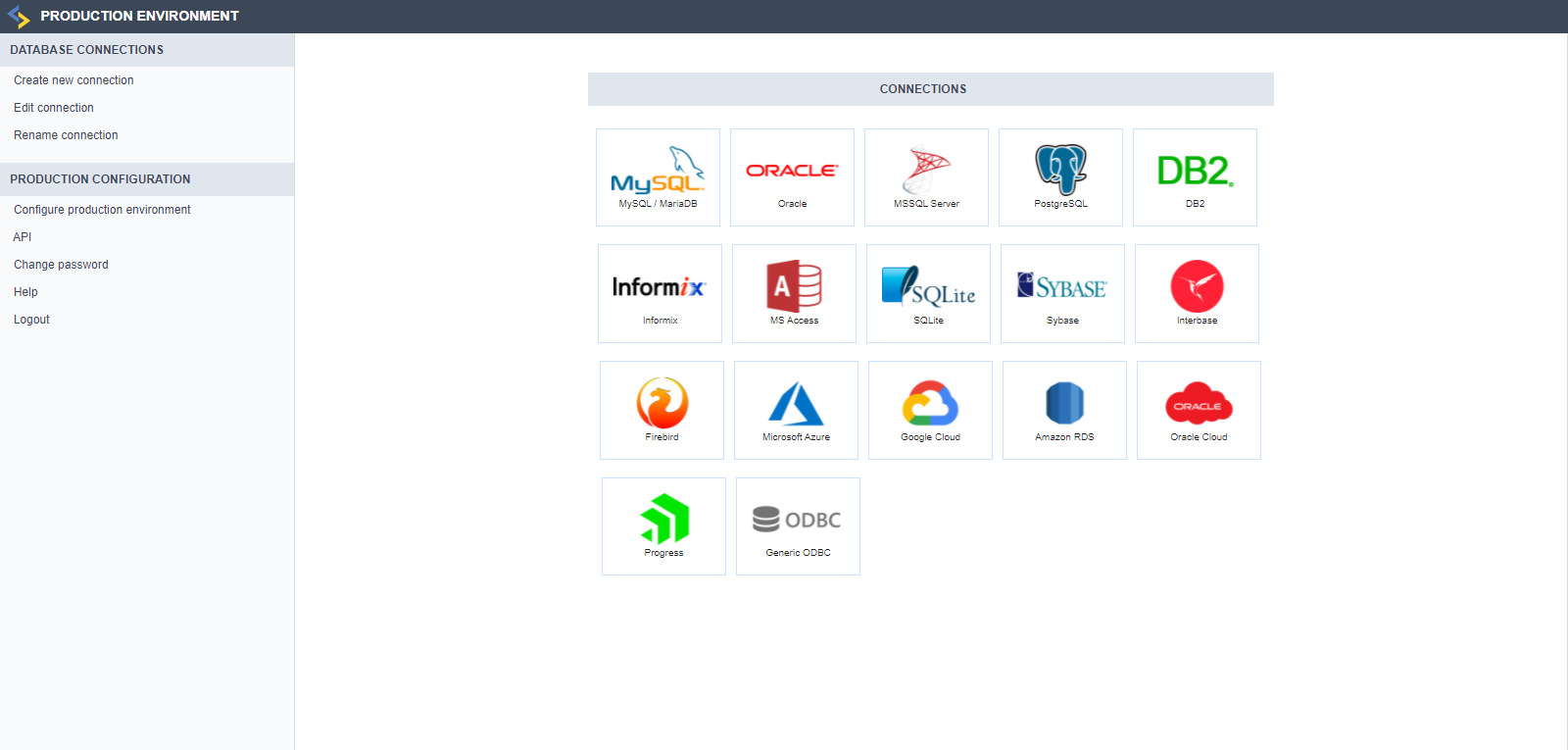Pick the Progress database icon

pyautogui.click(x=663, y=526)
